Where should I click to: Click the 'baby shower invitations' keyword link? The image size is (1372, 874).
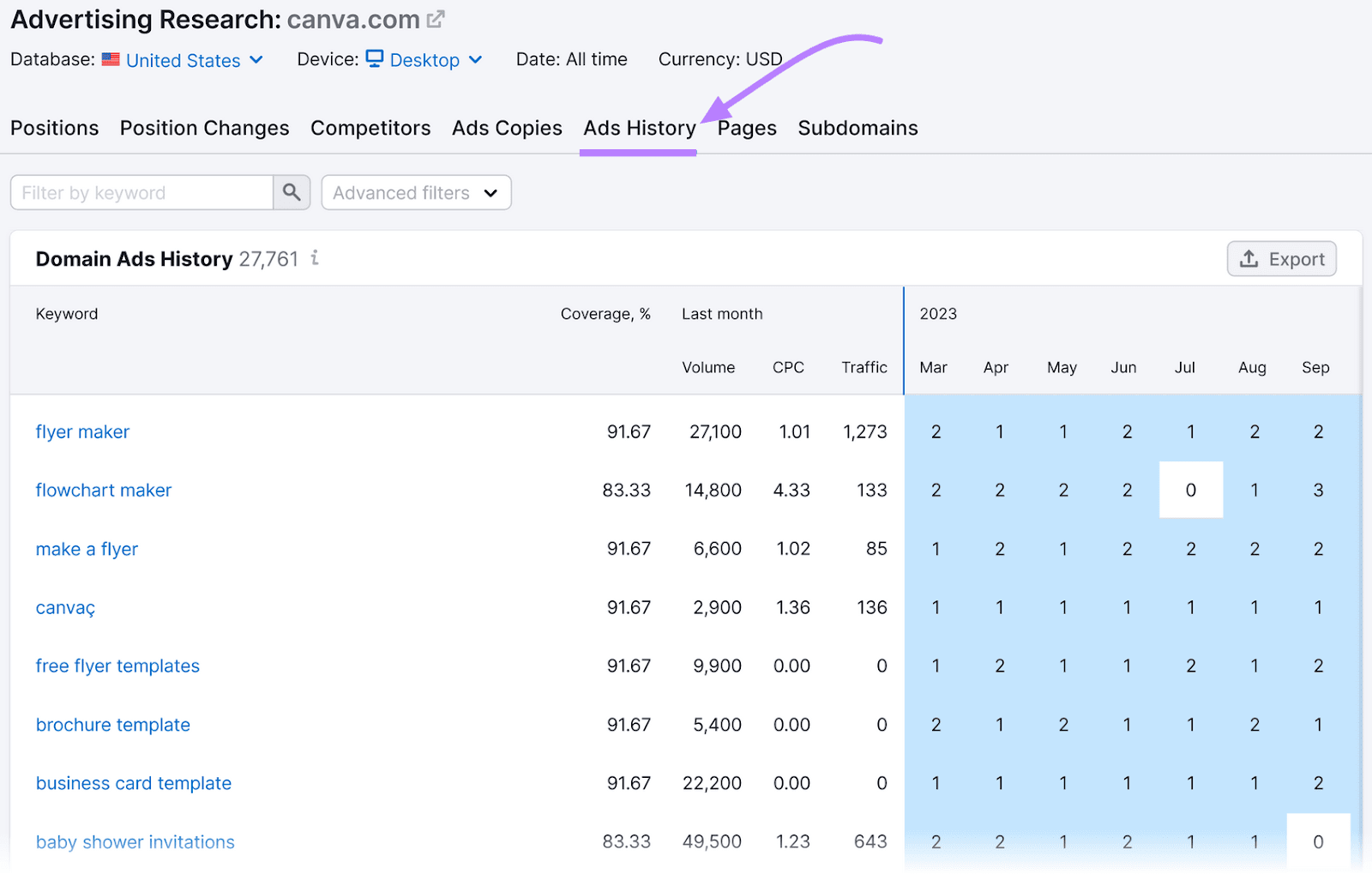[135, 841]
